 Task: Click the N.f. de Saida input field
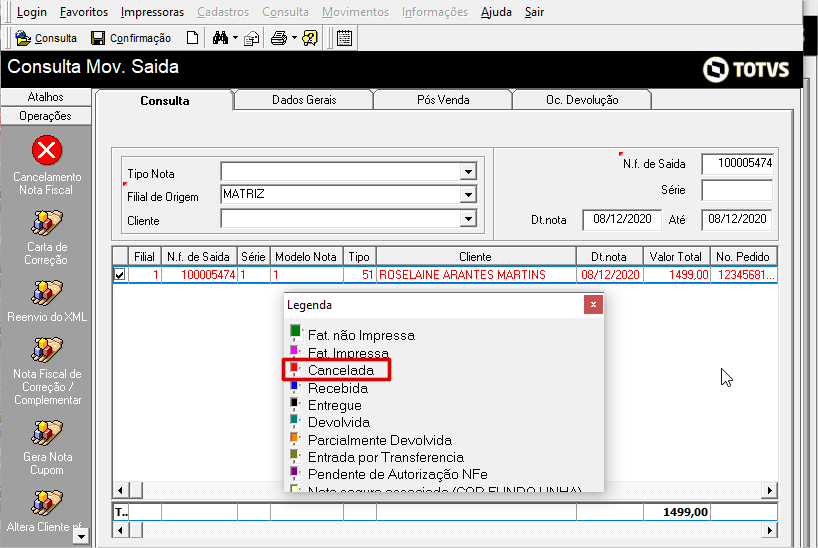tap(737, 163)
